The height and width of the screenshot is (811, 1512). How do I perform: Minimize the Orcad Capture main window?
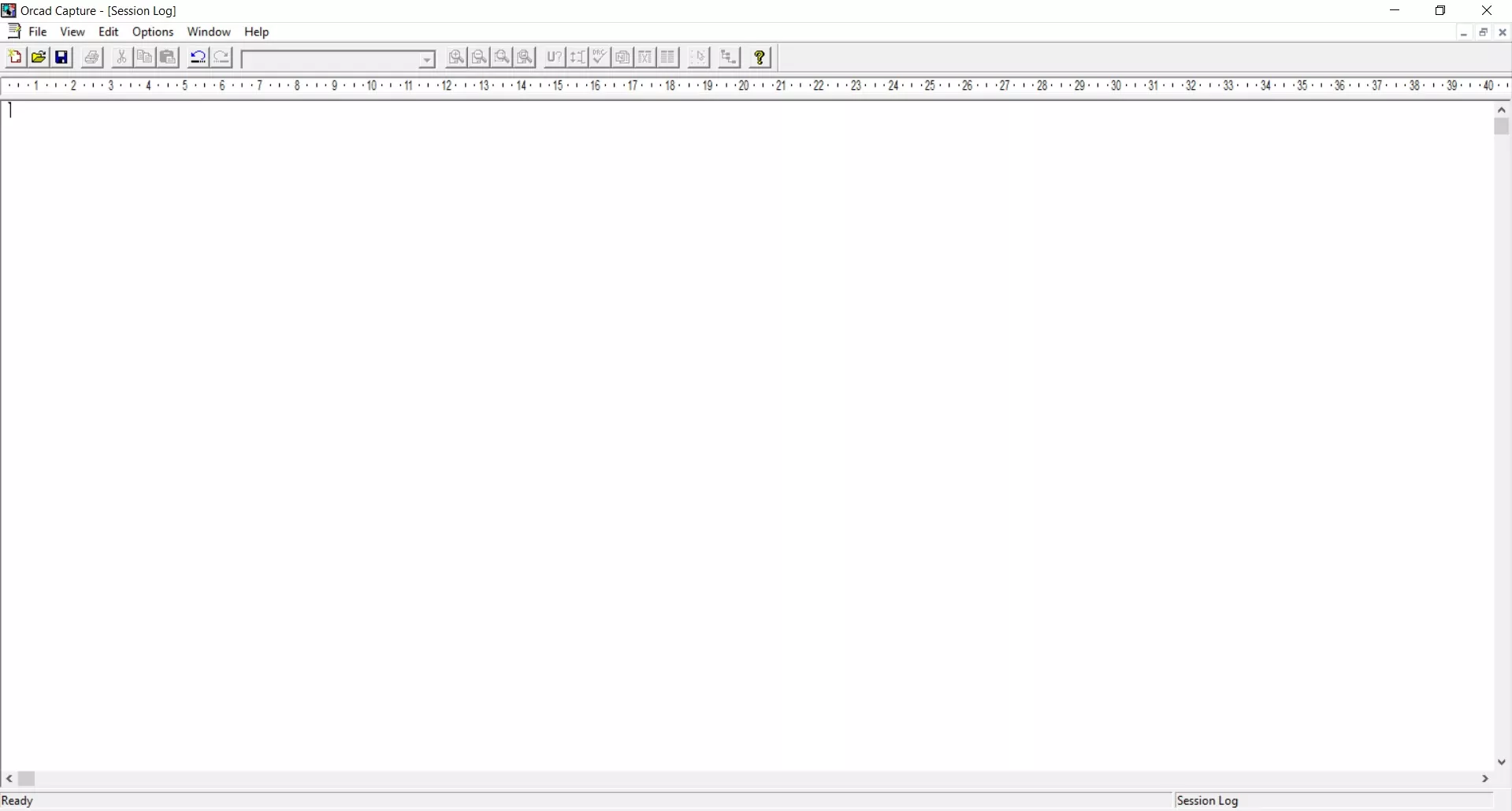(x=1395, y=10)
